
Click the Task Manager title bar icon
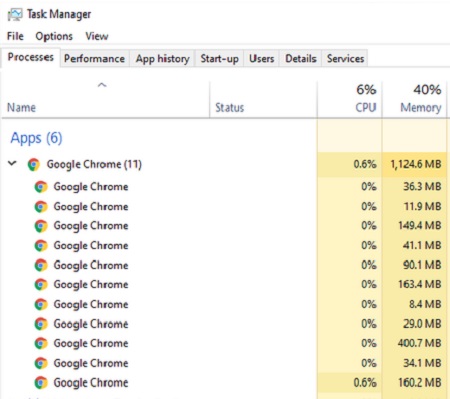(x=15, y=14)
